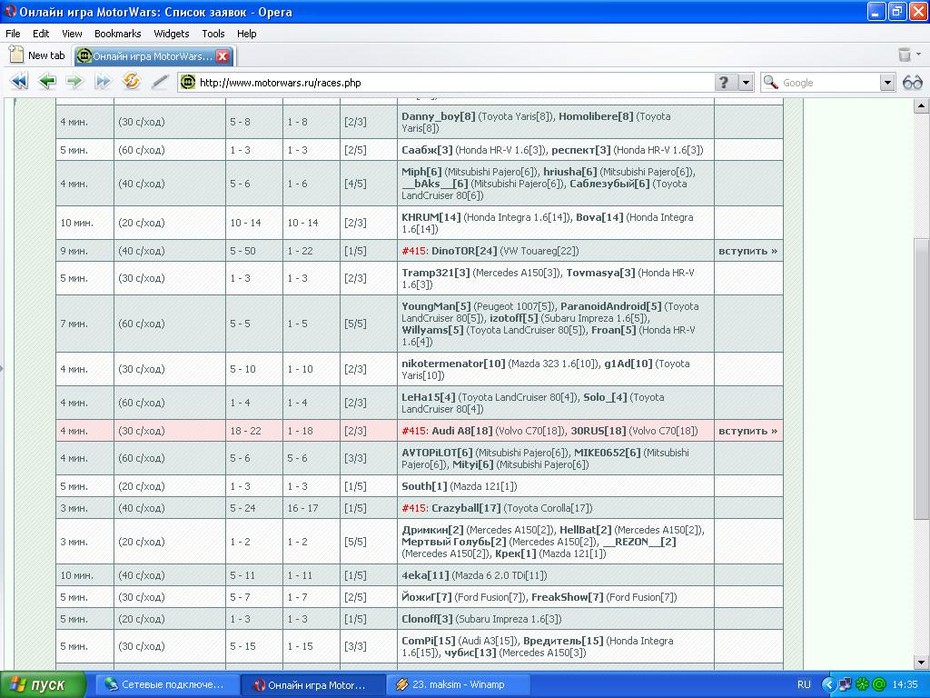Open player AVTOPiLOT[6] profile
The height and width of the screenshot is (698, 930).
[437, 452]
